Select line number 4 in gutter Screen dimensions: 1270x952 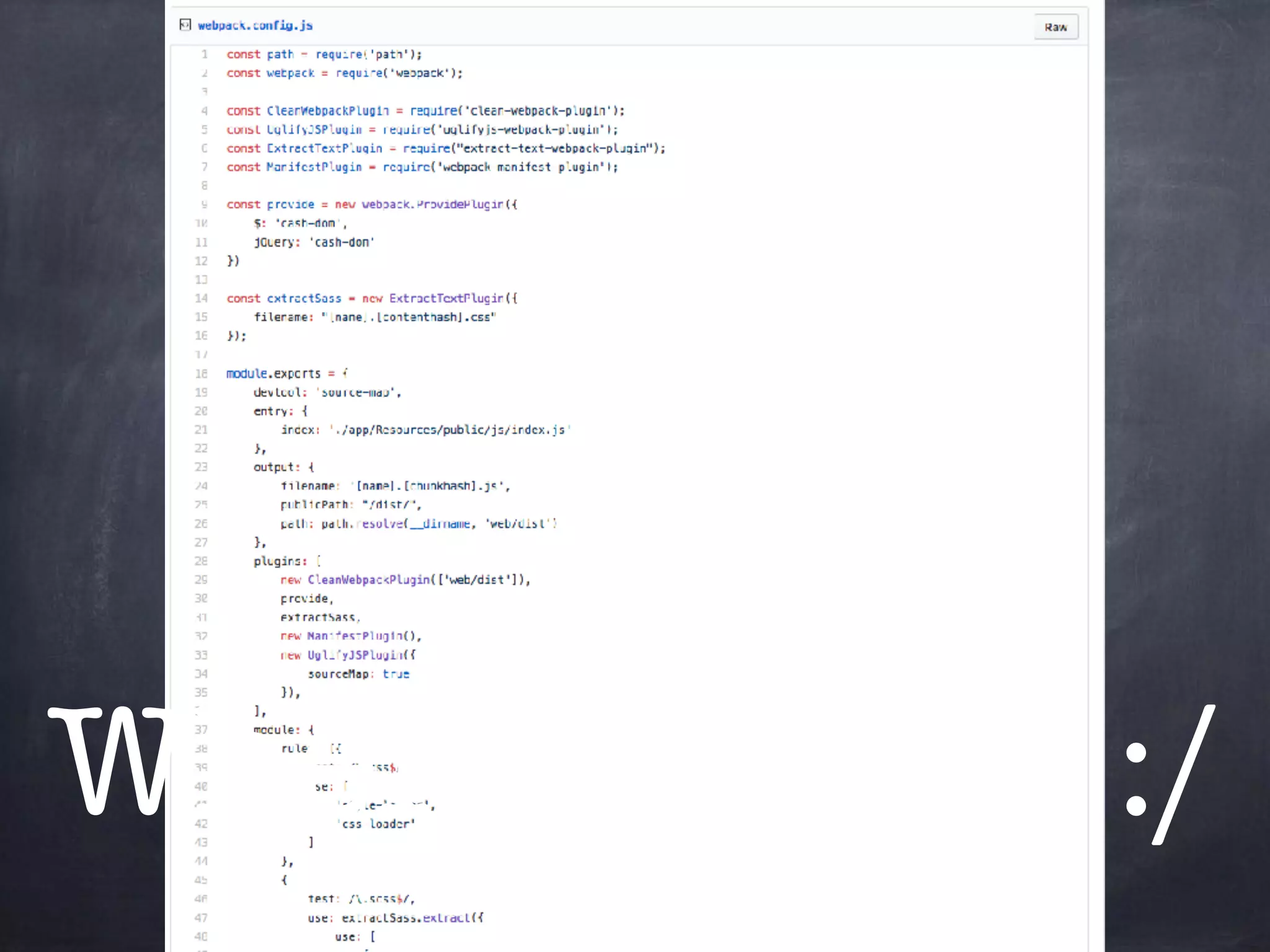tap(204, 111)
